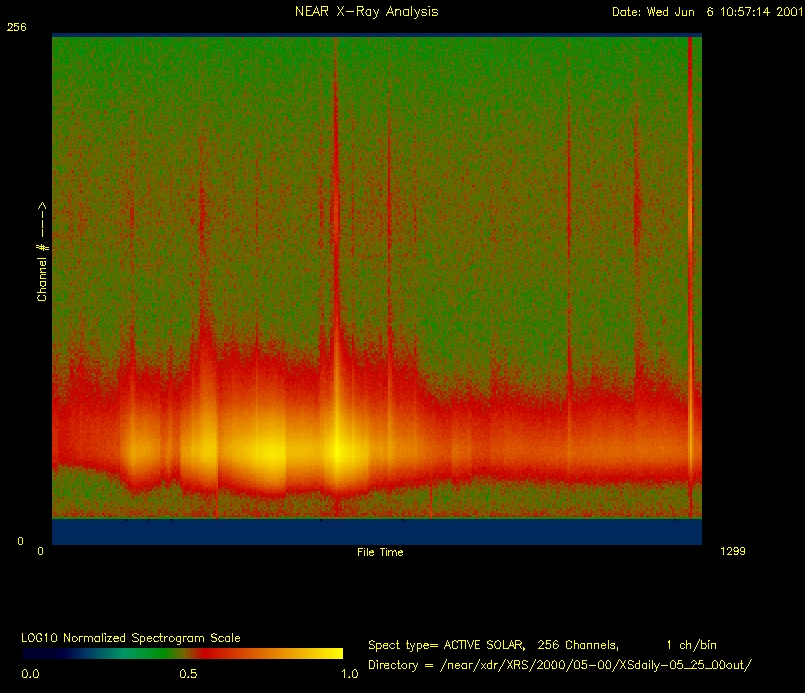Click the dark blue strip atop the spectrogram
The image size is (805, 693).
376,35
